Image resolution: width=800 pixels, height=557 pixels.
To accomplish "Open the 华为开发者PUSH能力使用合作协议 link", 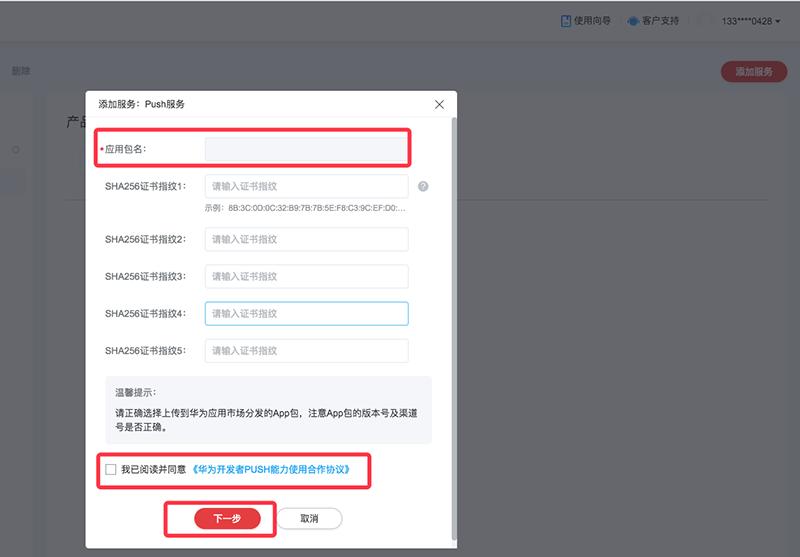I will click(271, 469).
